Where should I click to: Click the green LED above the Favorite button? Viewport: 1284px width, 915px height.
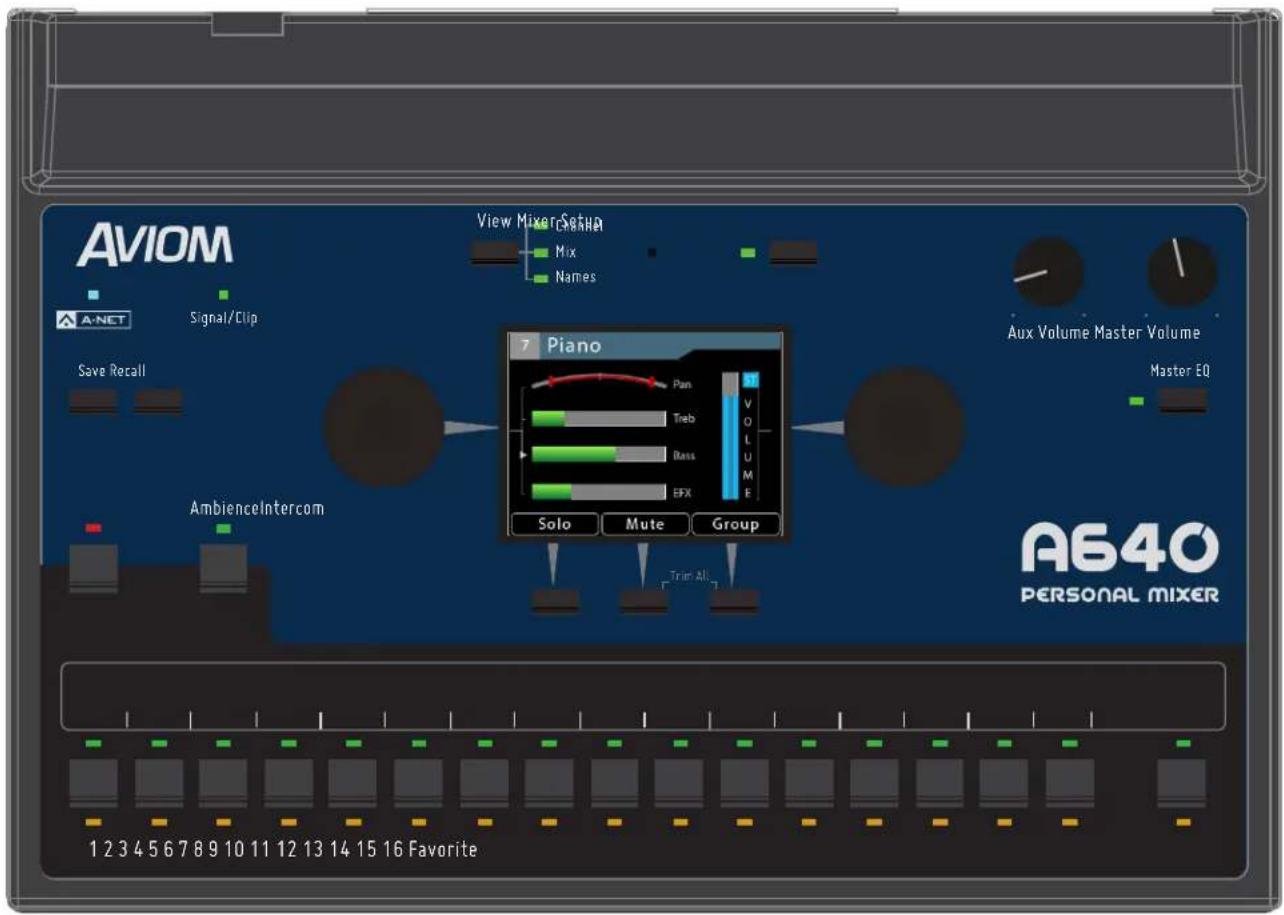point(1183,743)
